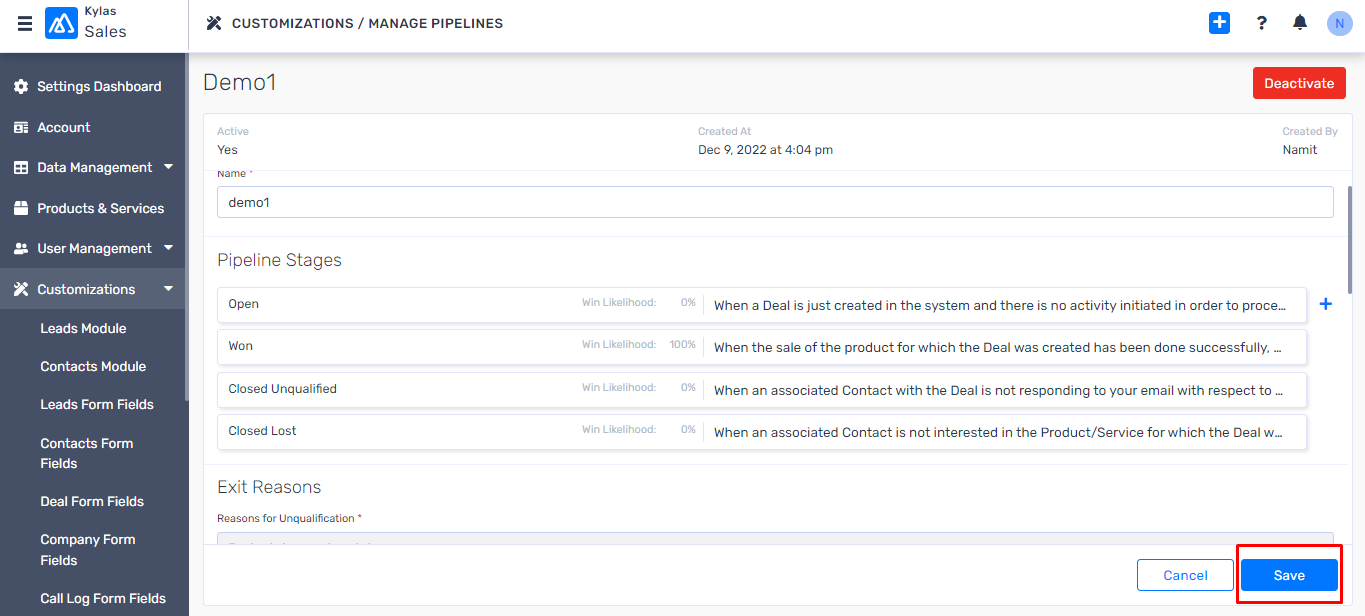Click Won stage description text

pos(997,348)
